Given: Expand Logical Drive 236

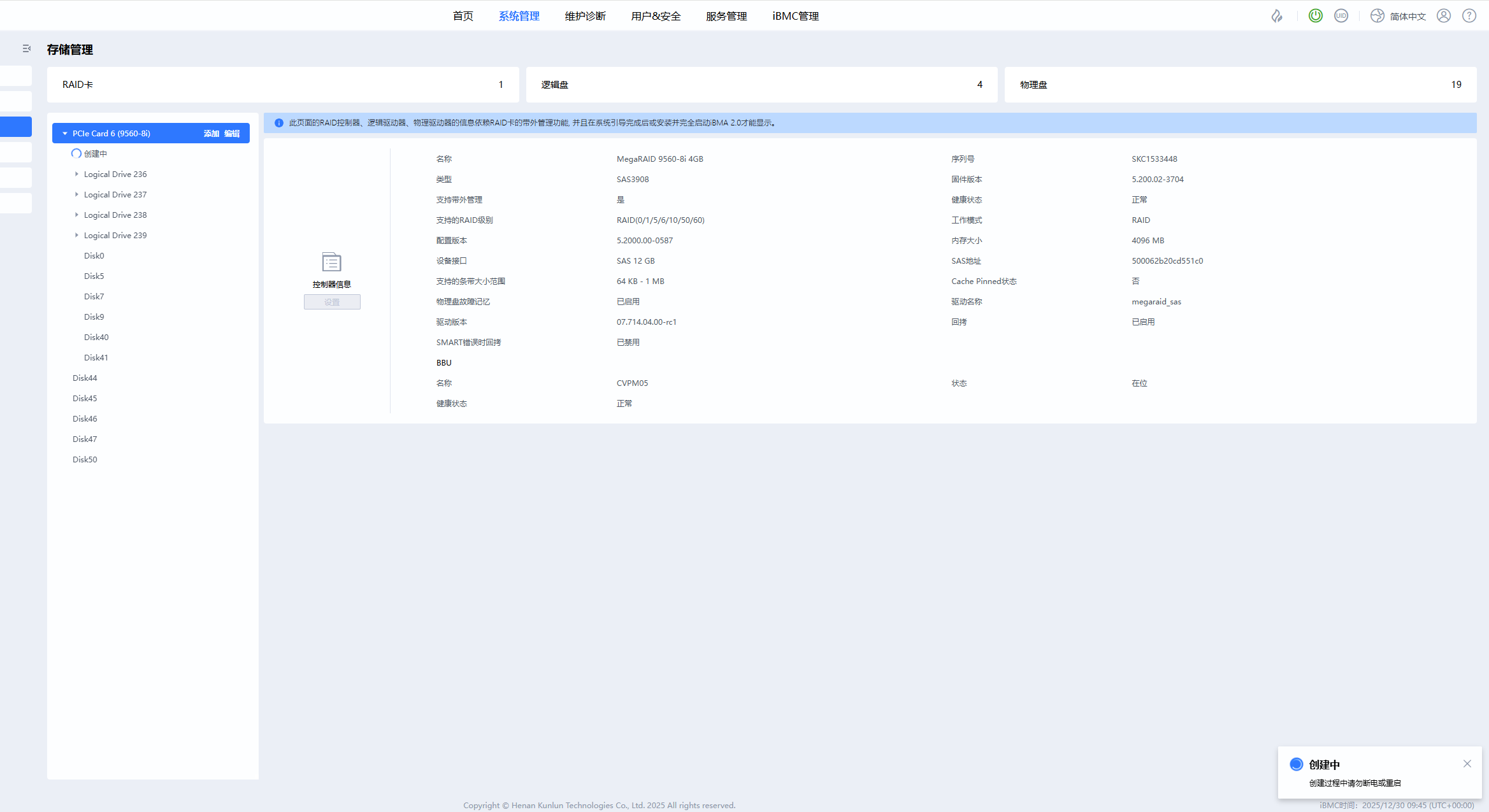Looking at the screenshot, I should (x=76, y=174).
